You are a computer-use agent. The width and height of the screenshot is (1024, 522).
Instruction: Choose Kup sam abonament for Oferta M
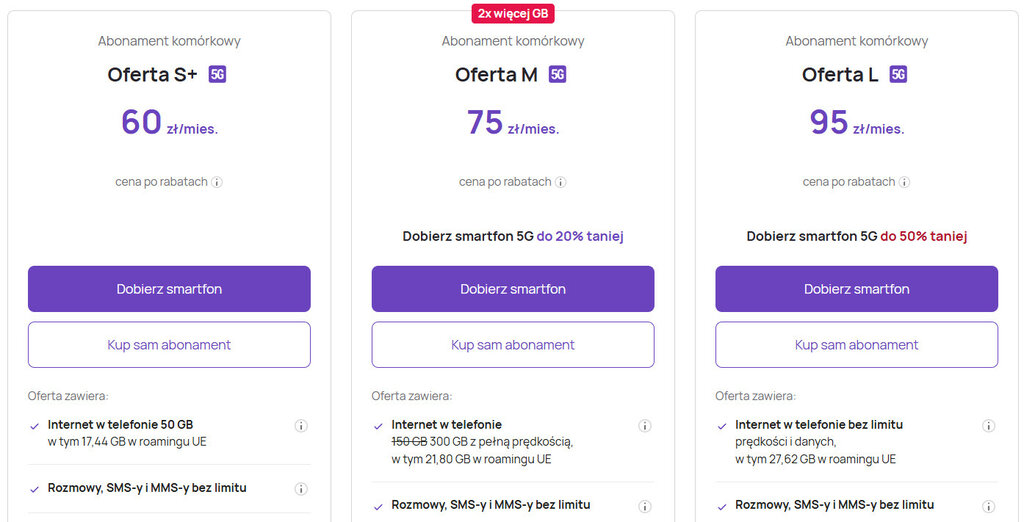tap(513, 345)
